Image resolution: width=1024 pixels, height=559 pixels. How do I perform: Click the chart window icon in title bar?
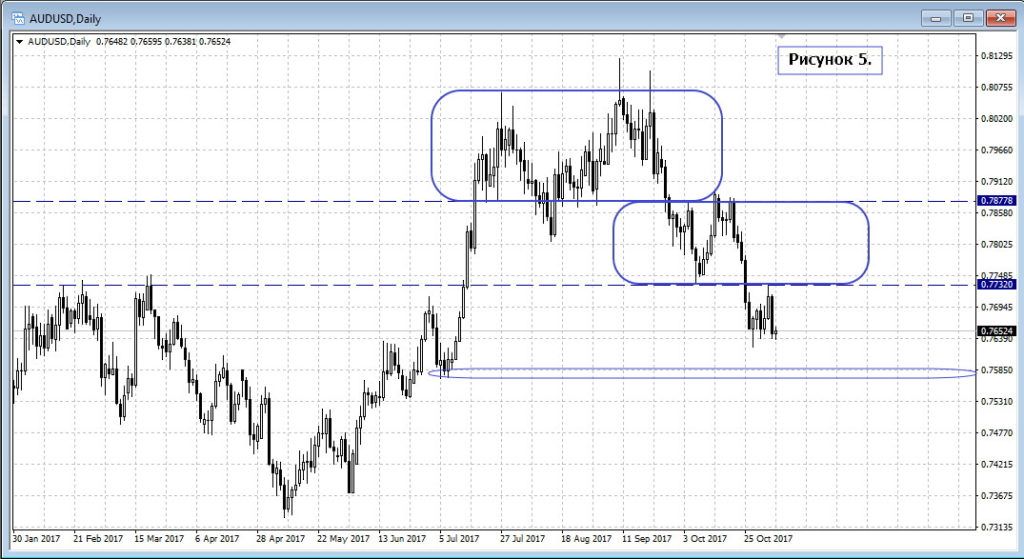pos(18,18)
